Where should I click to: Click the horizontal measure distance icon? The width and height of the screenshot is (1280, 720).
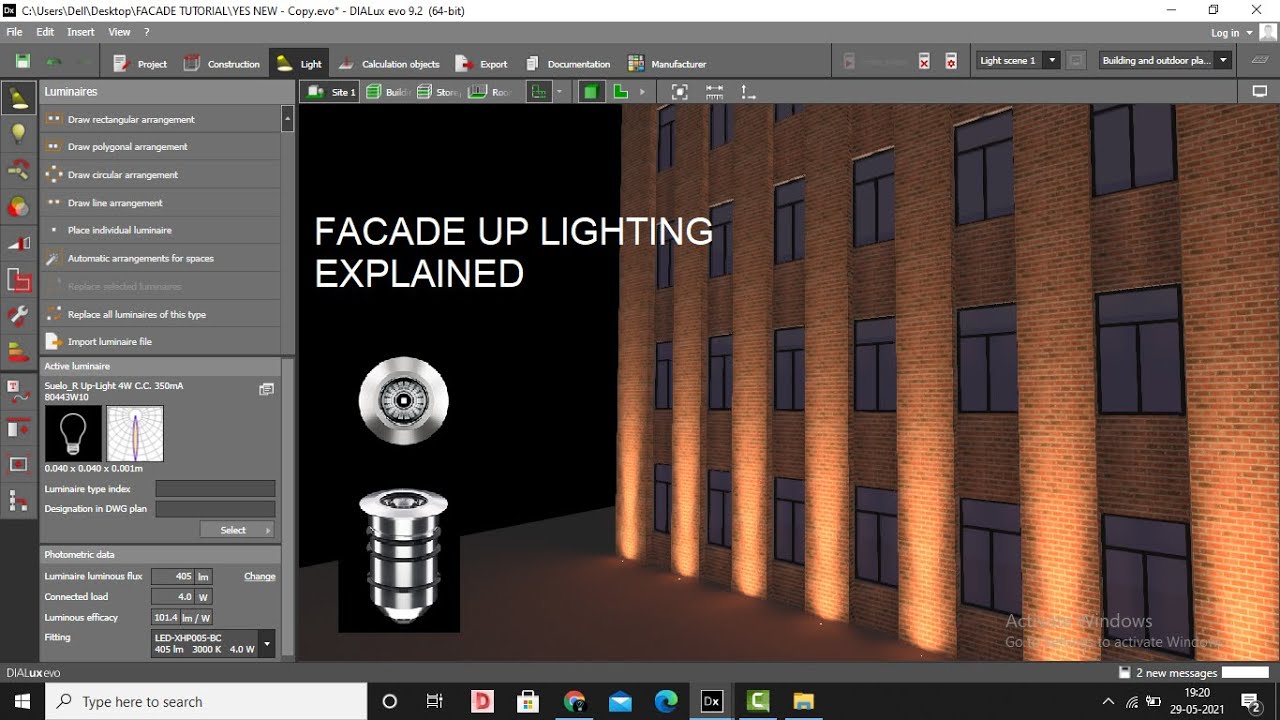click(714, 92)
